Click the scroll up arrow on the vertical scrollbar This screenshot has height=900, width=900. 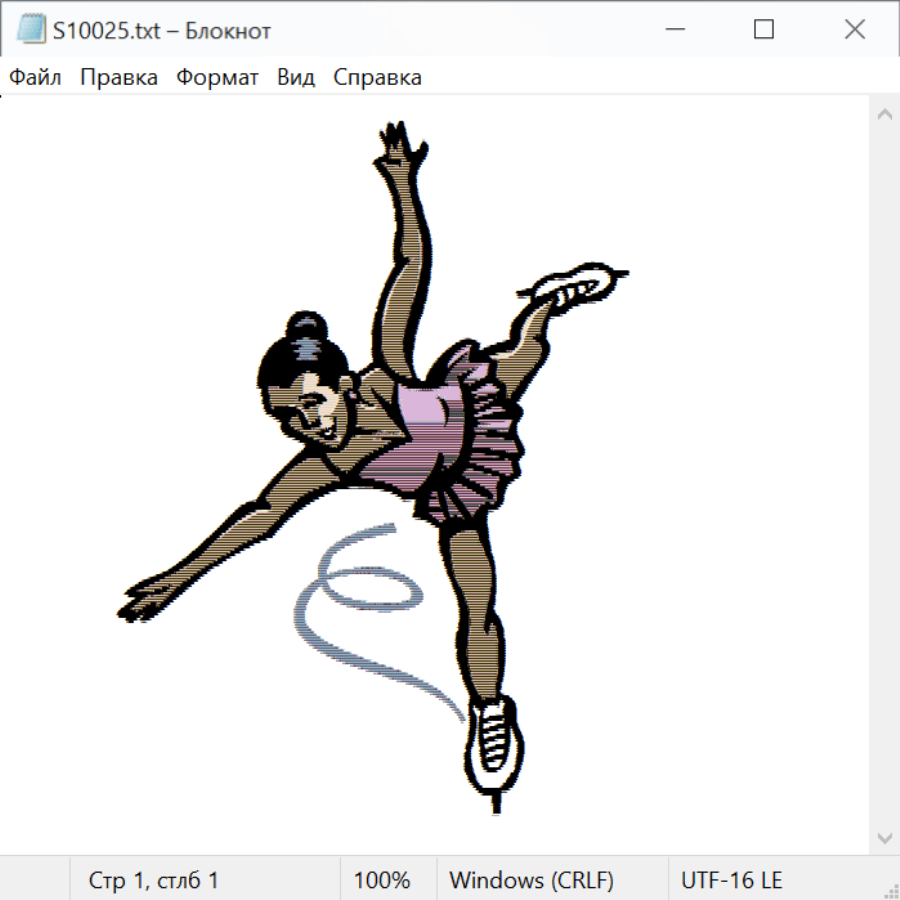tap(884, 114)
